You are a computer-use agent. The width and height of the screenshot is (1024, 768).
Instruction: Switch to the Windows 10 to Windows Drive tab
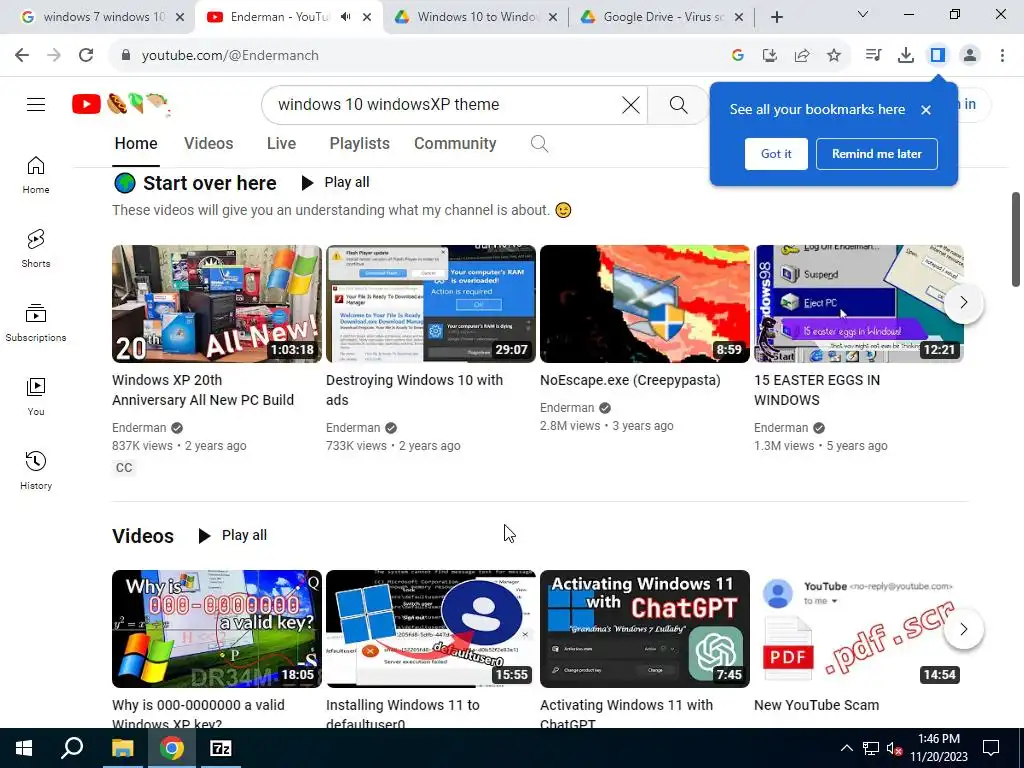(x=475, y=17)
